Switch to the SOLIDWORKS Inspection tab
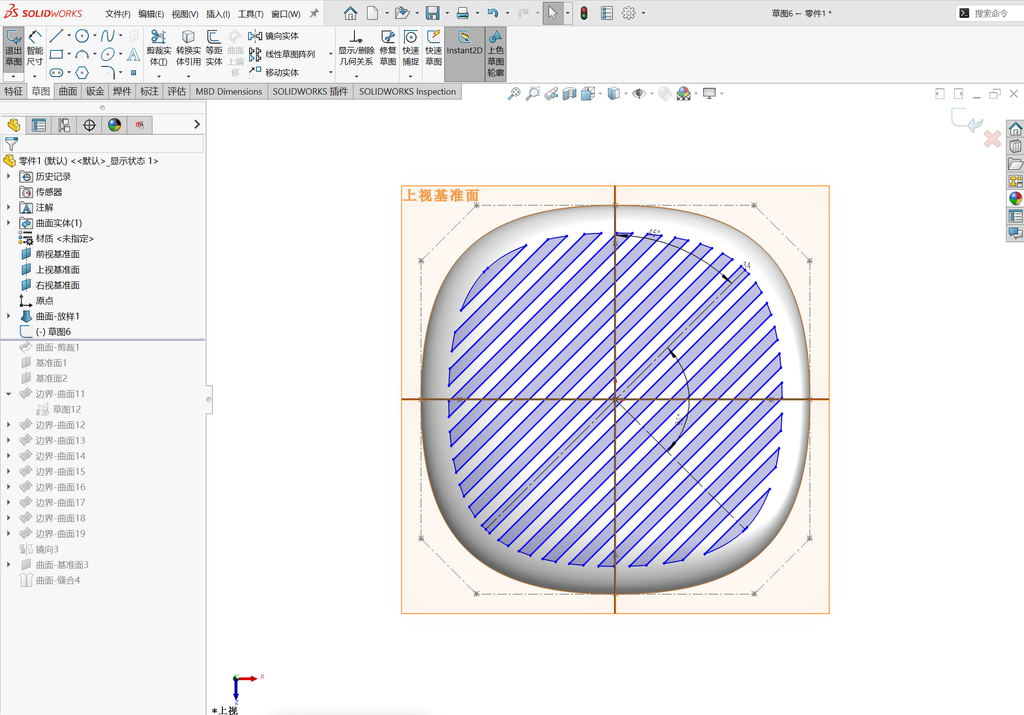The height and width of the screenshot is (715, 1024). pyautogui.click(x=407, y=91)
